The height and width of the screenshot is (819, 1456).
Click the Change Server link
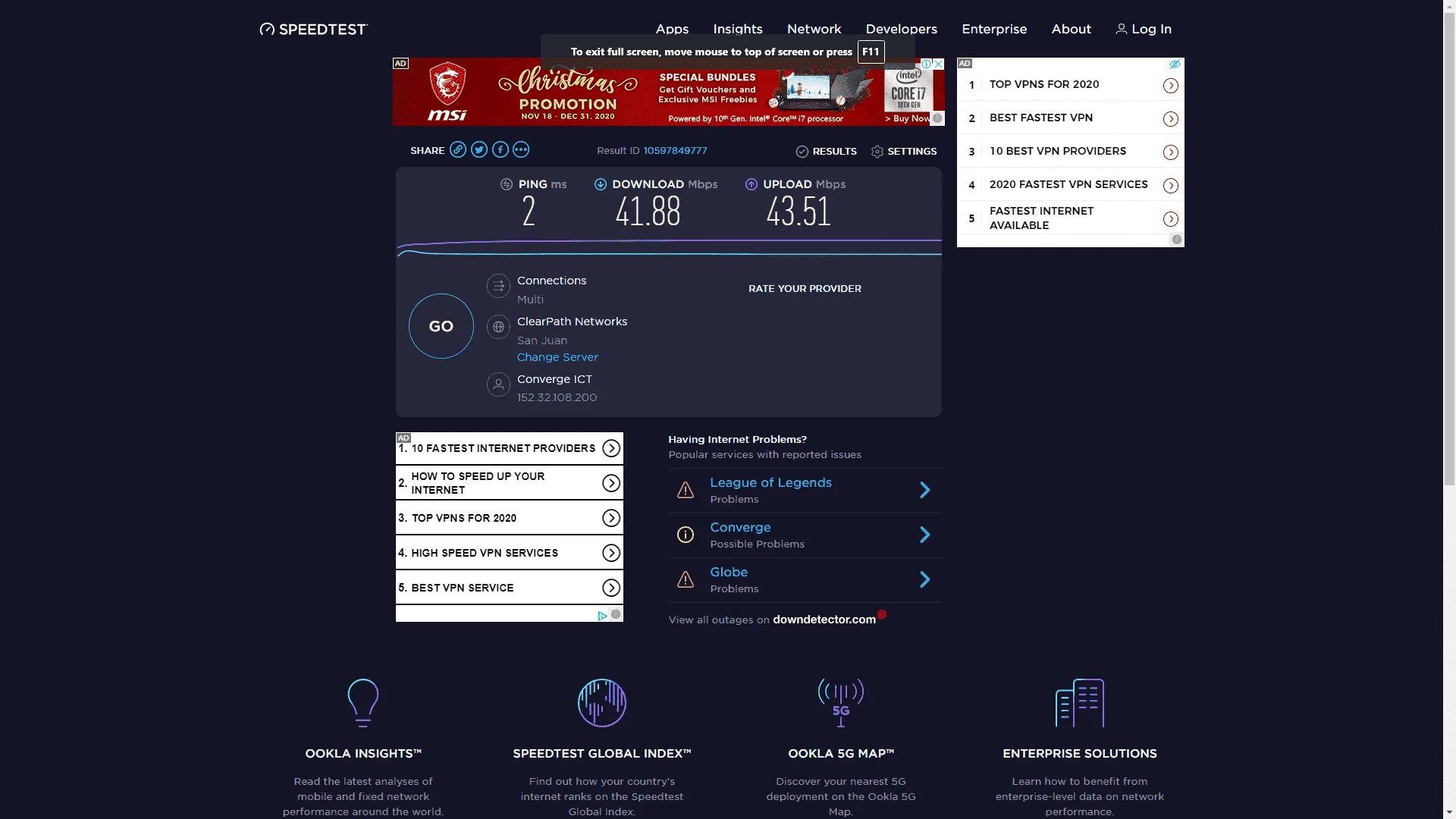(x=557, y=357)
